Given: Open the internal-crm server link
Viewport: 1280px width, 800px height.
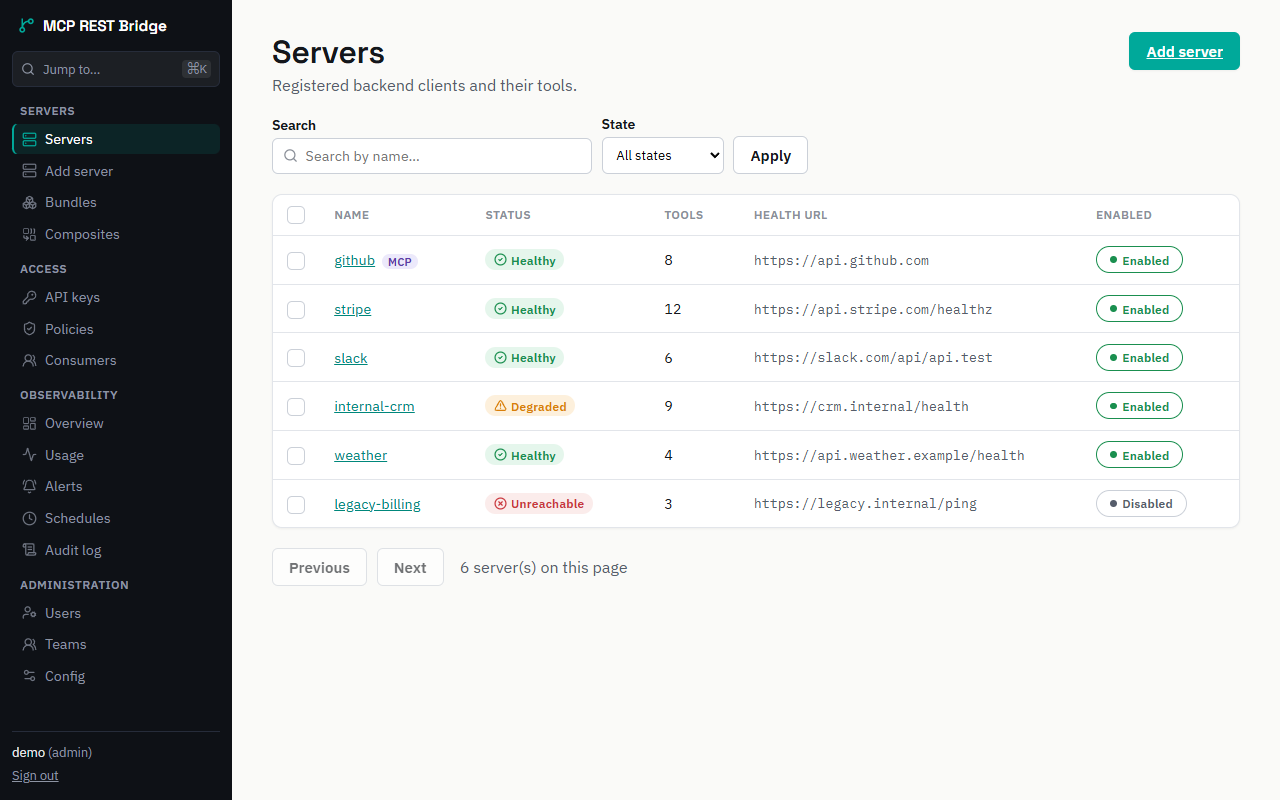Looking at the screenshot, I should click(x=374, y=406).
